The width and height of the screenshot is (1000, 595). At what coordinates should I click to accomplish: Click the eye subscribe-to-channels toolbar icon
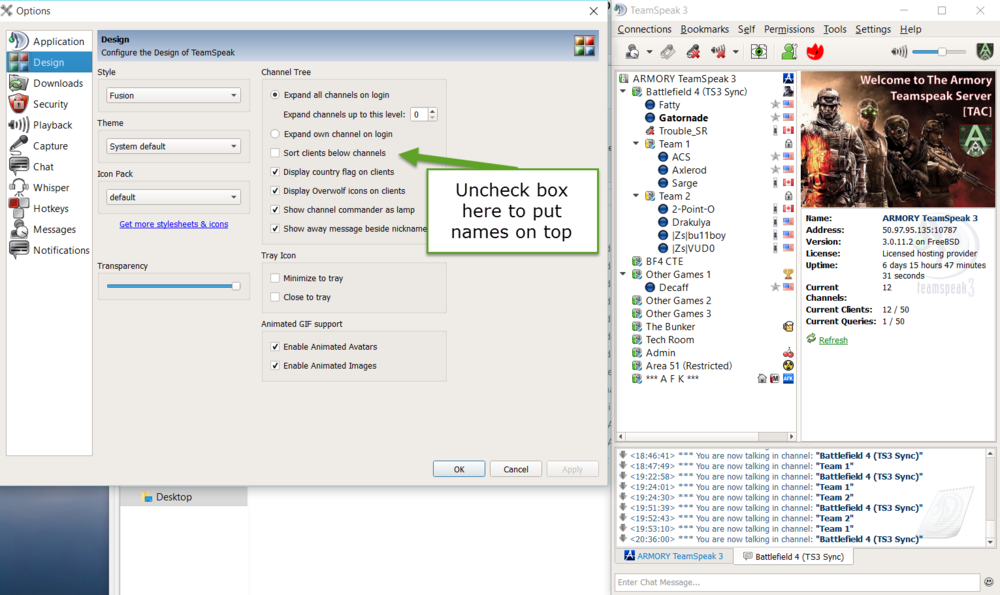tap(759, 52)
